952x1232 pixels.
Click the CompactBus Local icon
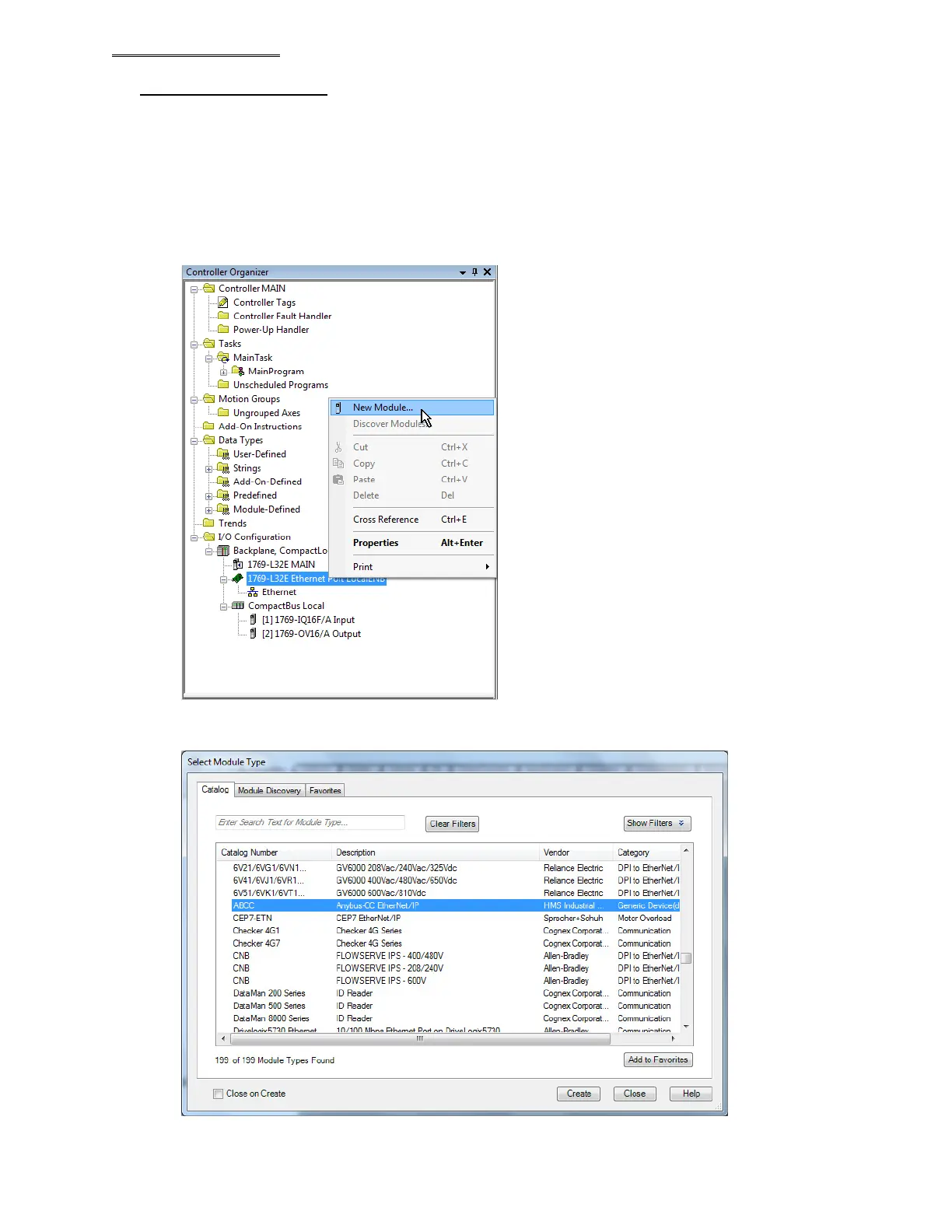click(238, 606)
